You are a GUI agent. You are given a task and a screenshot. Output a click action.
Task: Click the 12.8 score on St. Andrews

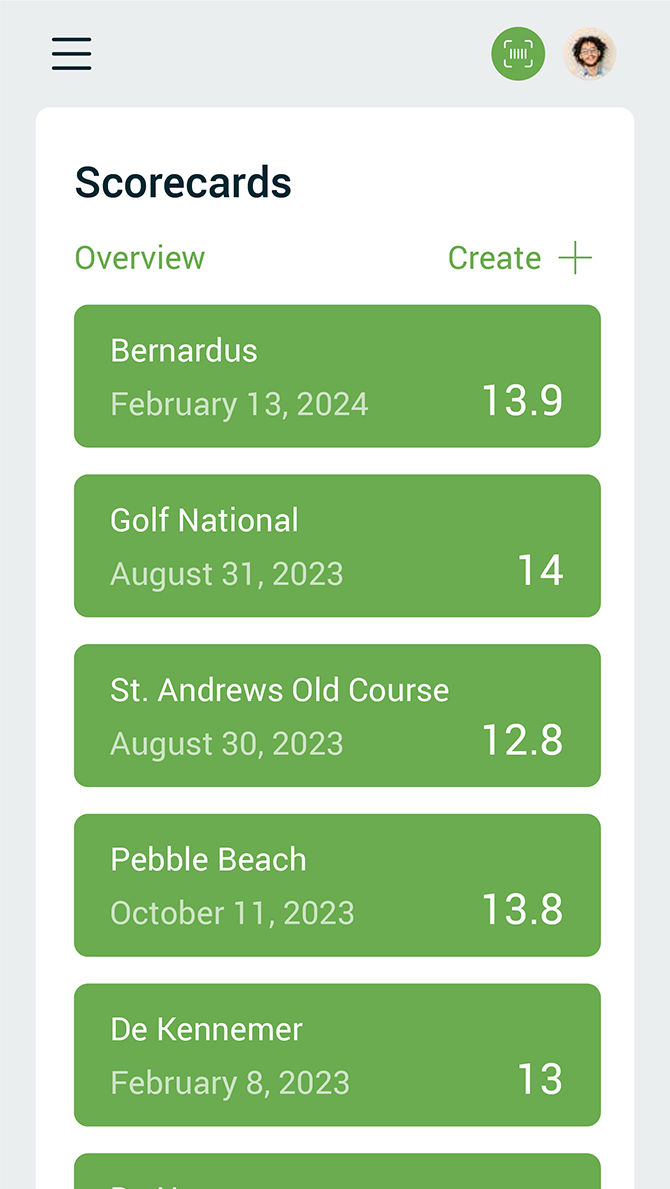click(x=522, y=740)
